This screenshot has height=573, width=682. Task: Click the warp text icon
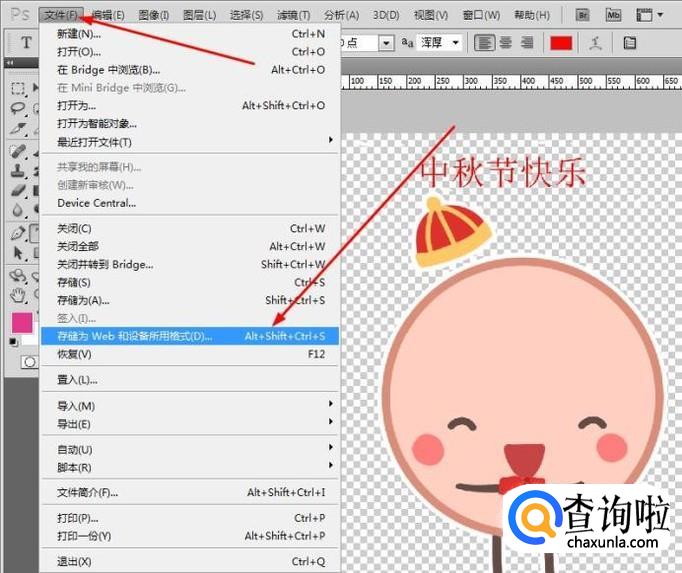[595, 43]
